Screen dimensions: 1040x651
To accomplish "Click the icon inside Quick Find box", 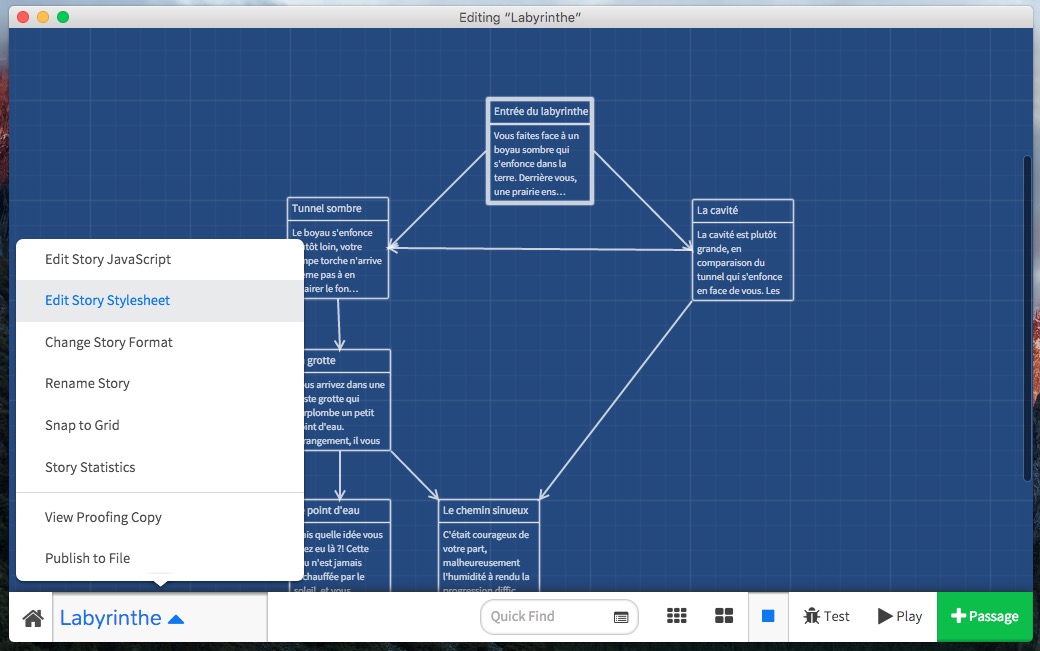I will (621, 617).
